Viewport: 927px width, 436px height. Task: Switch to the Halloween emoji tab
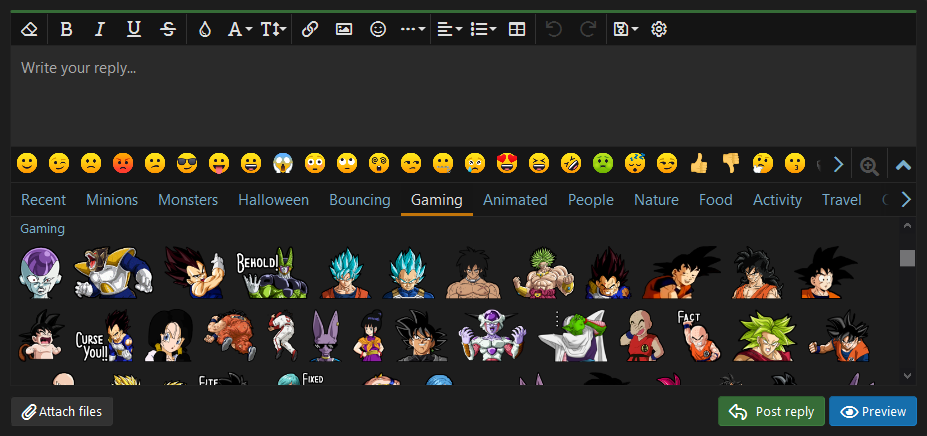273,200
